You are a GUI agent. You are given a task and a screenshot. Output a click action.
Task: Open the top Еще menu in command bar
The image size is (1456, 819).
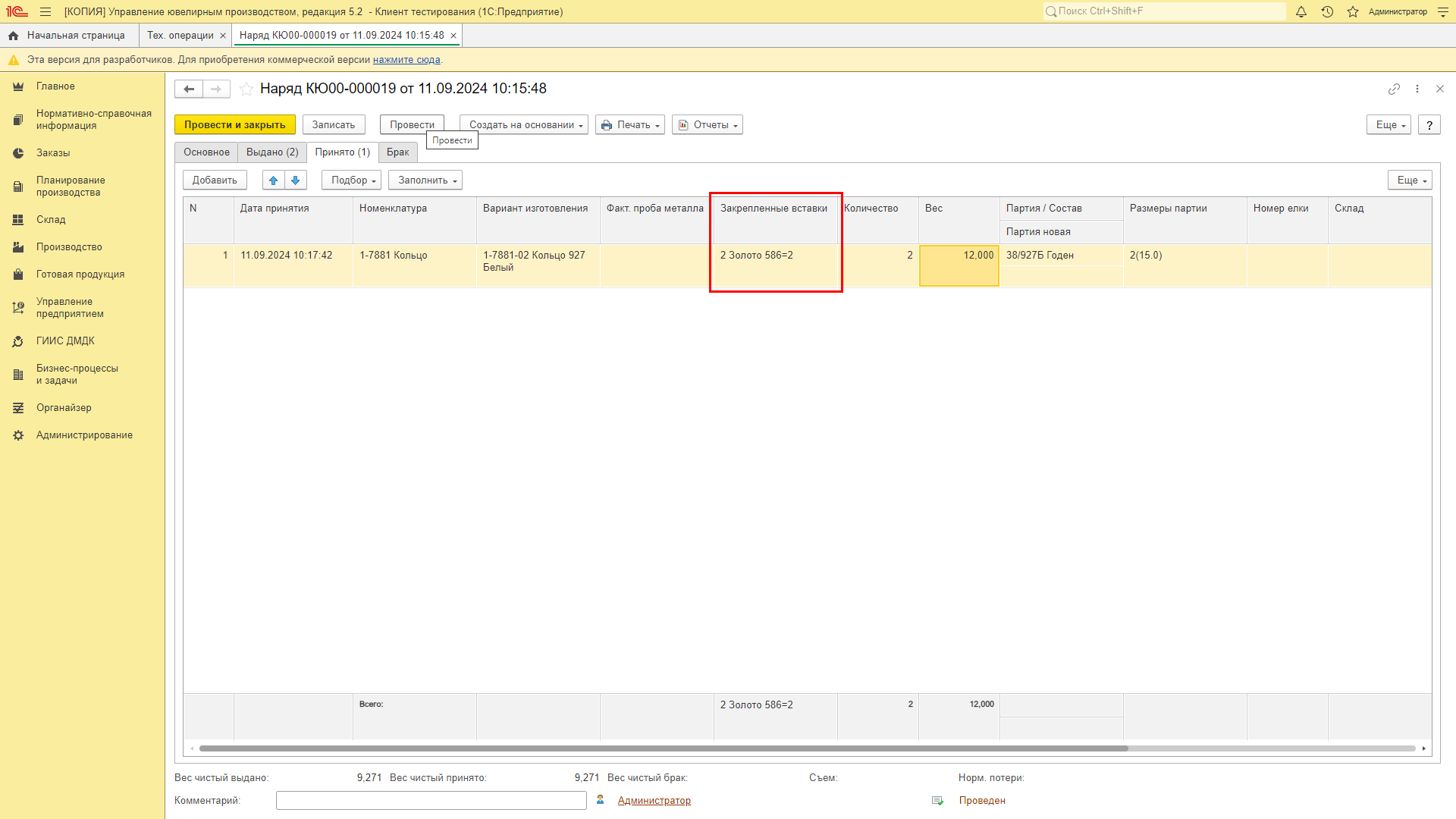[x=1389, y=125]
